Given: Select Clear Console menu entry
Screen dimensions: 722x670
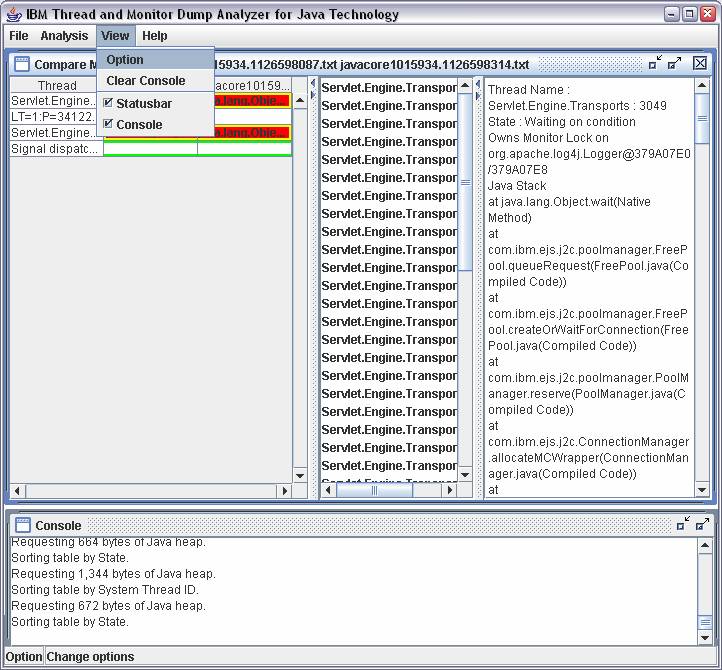Looking at the screenshot, I should [155, 81].
